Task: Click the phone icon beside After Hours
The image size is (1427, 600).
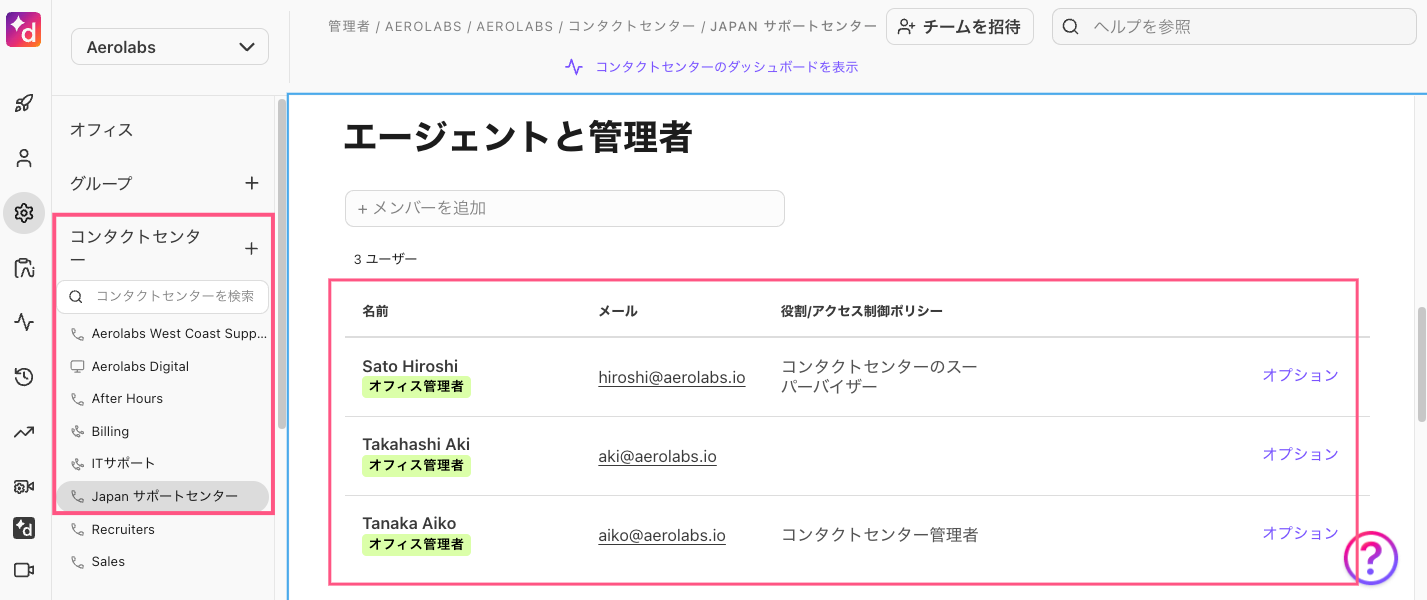Action: pyautogui.click(x=78, y=399)
